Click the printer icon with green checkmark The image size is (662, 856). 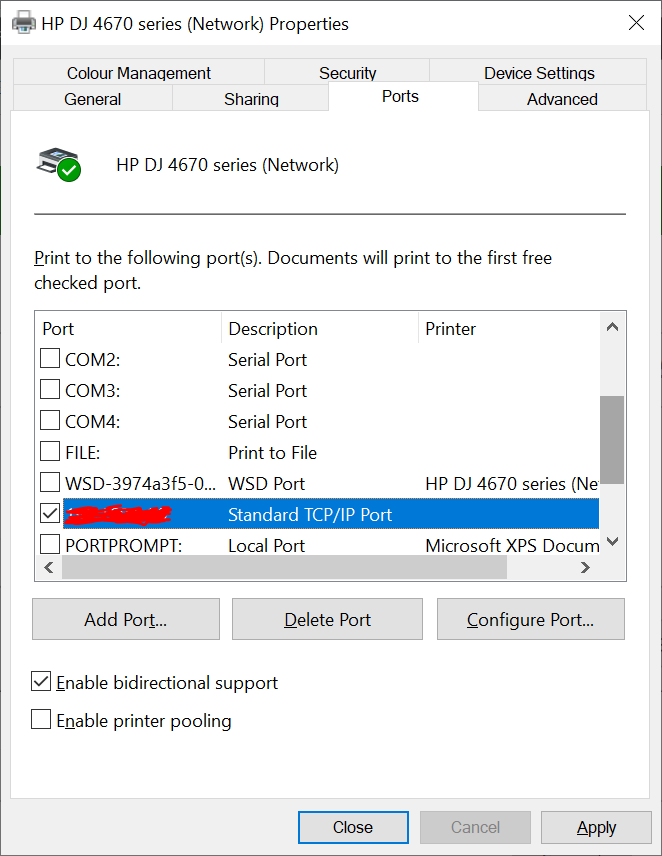[58, 164]
